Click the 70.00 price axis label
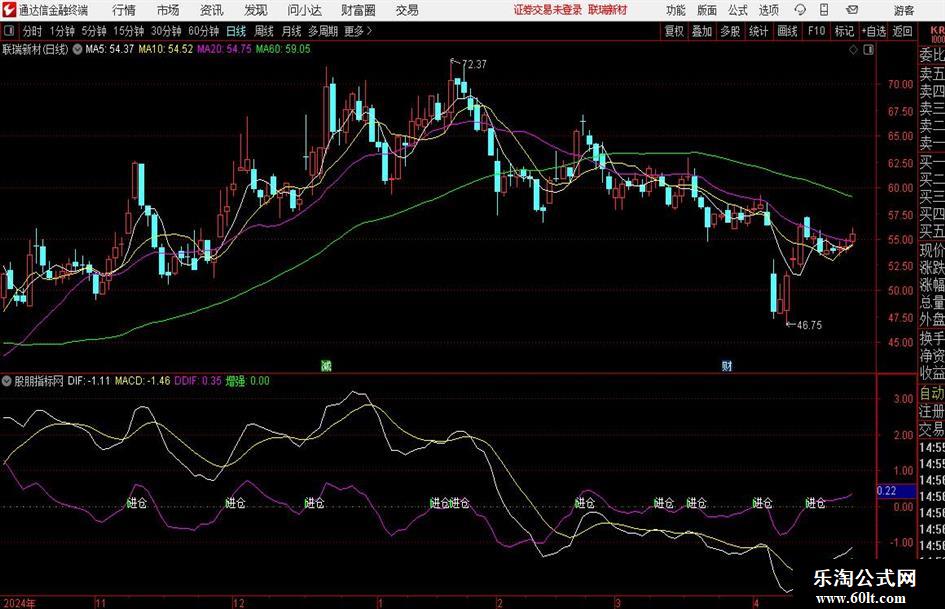Image resolution: width=945 pixels, height=609 pixels. (900, 84)
